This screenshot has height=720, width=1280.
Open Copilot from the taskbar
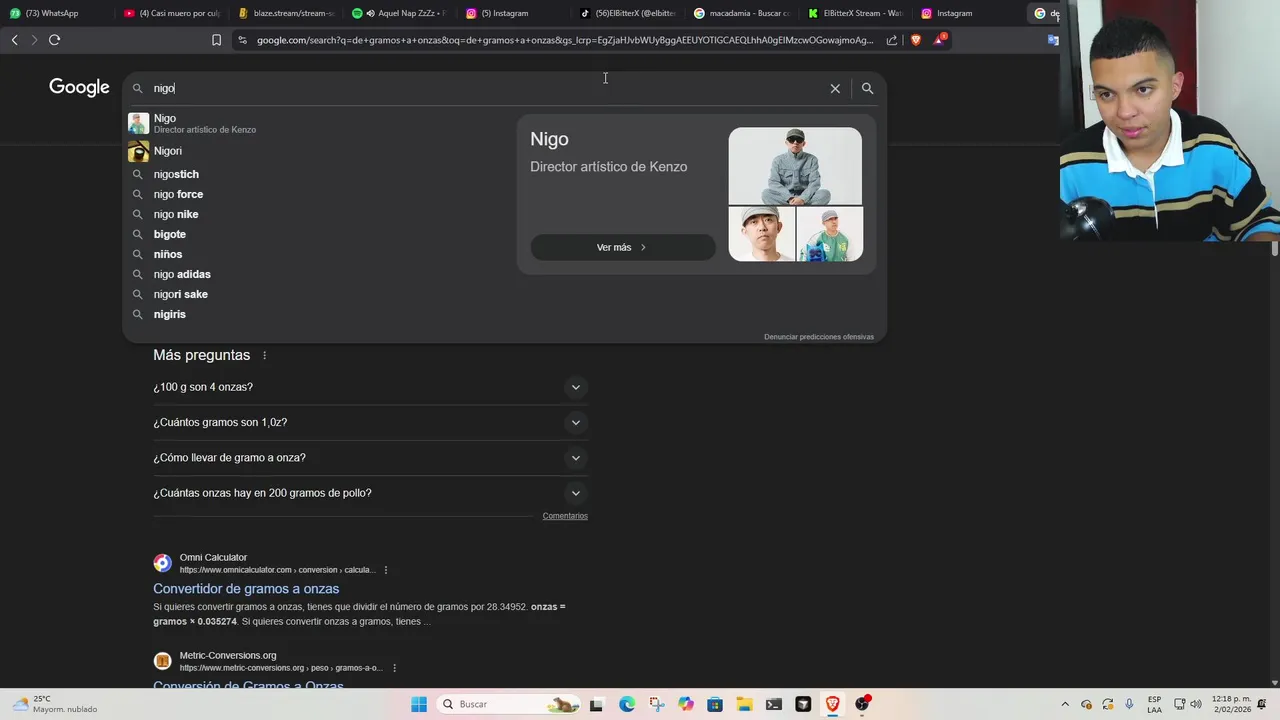click(x=685, y=704)
